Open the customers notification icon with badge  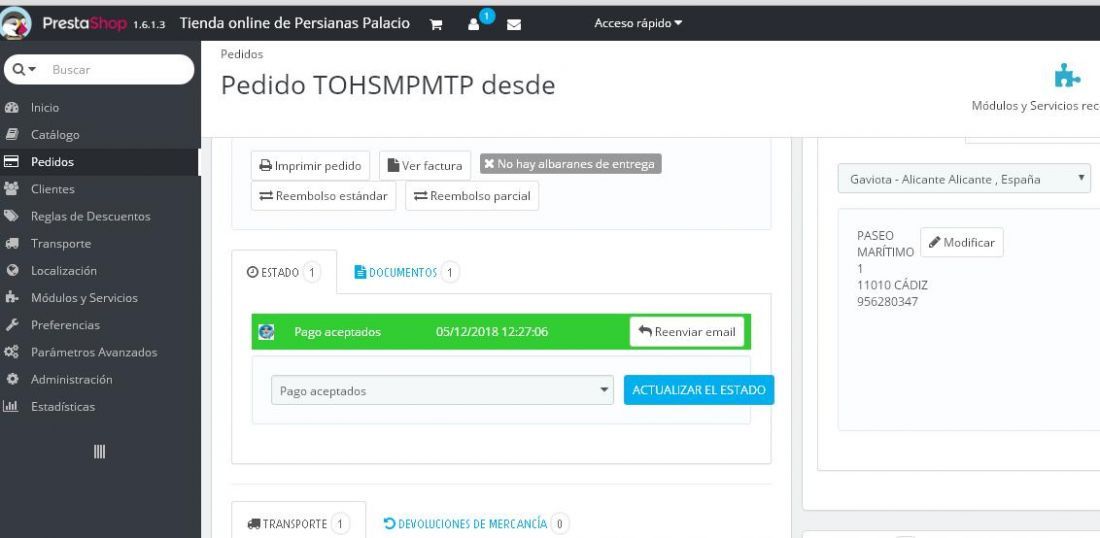click(474, 24)
